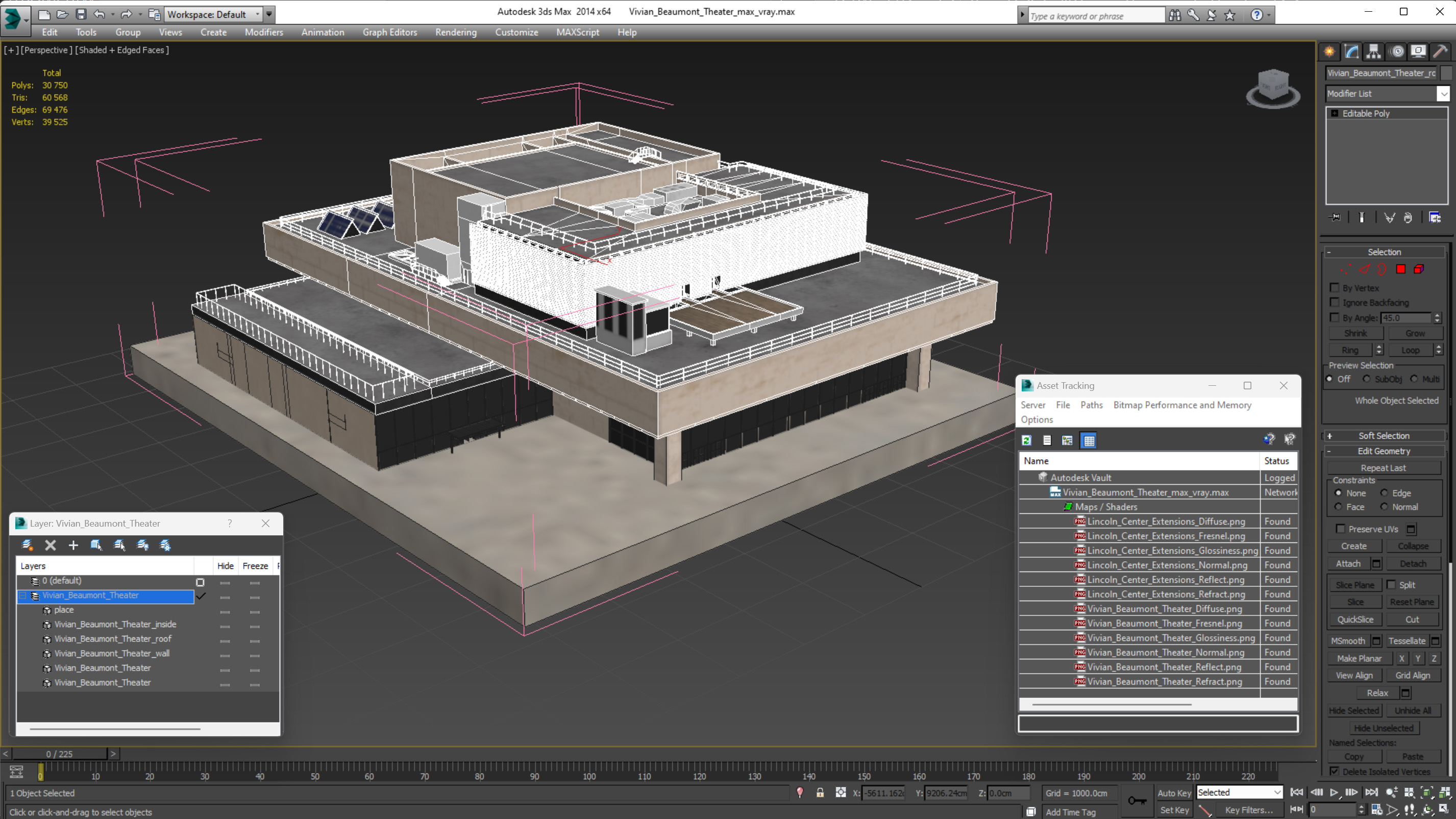Viewport: 1456px width, 819px height.
Task: Click the Set Keys key icon
Action: click(x=1137, y=800)
